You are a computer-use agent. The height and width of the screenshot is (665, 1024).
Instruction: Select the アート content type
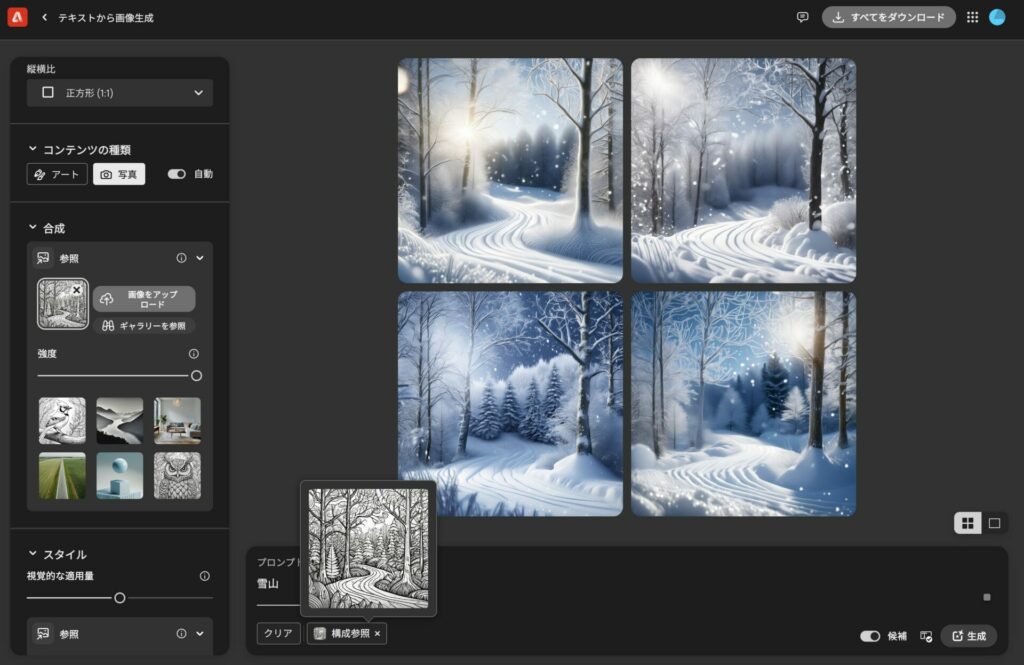click(x=57, y=174)
